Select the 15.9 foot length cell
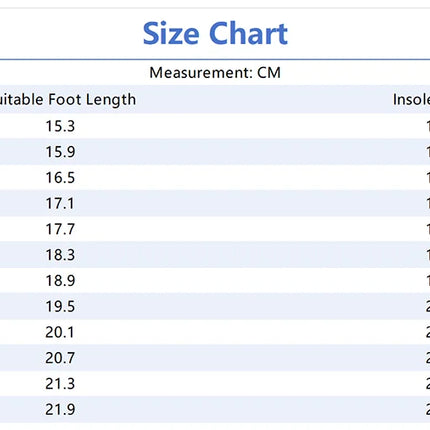 (x=60, y=152)
